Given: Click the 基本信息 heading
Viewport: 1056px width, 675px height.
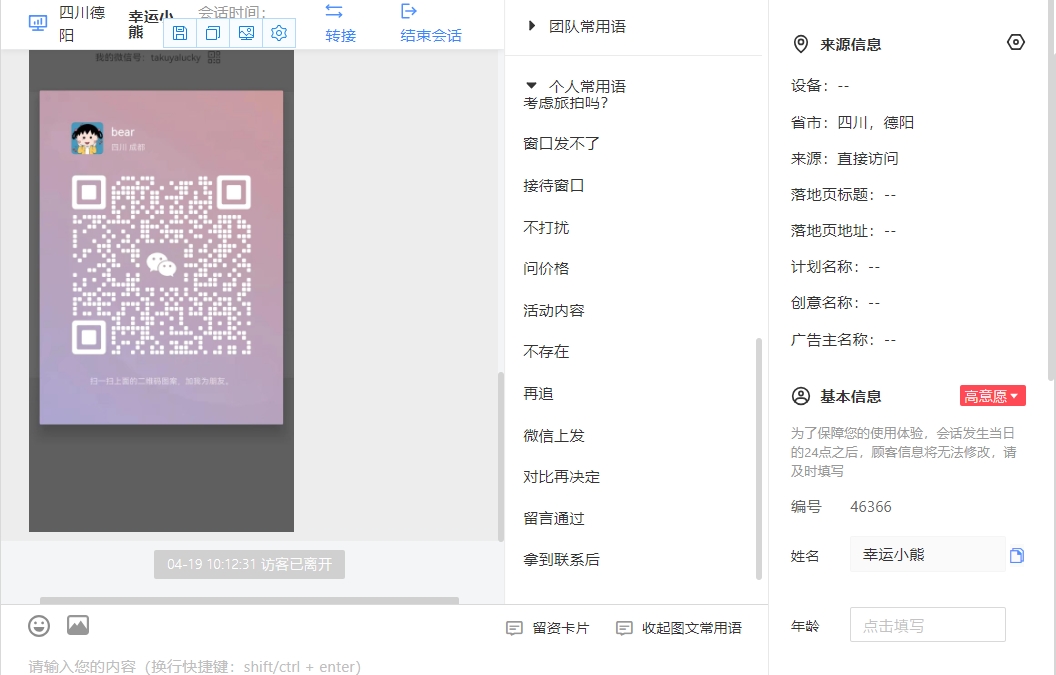Looking at the screenshot, I should (851, 396).
